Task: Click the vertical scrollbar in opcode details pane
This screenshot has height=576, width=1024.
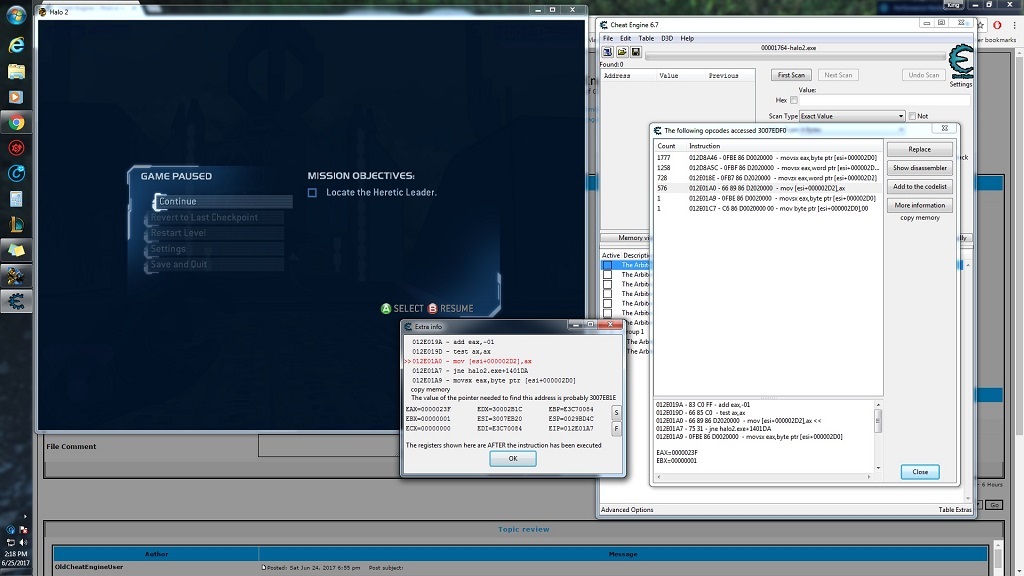Action: 878,436
